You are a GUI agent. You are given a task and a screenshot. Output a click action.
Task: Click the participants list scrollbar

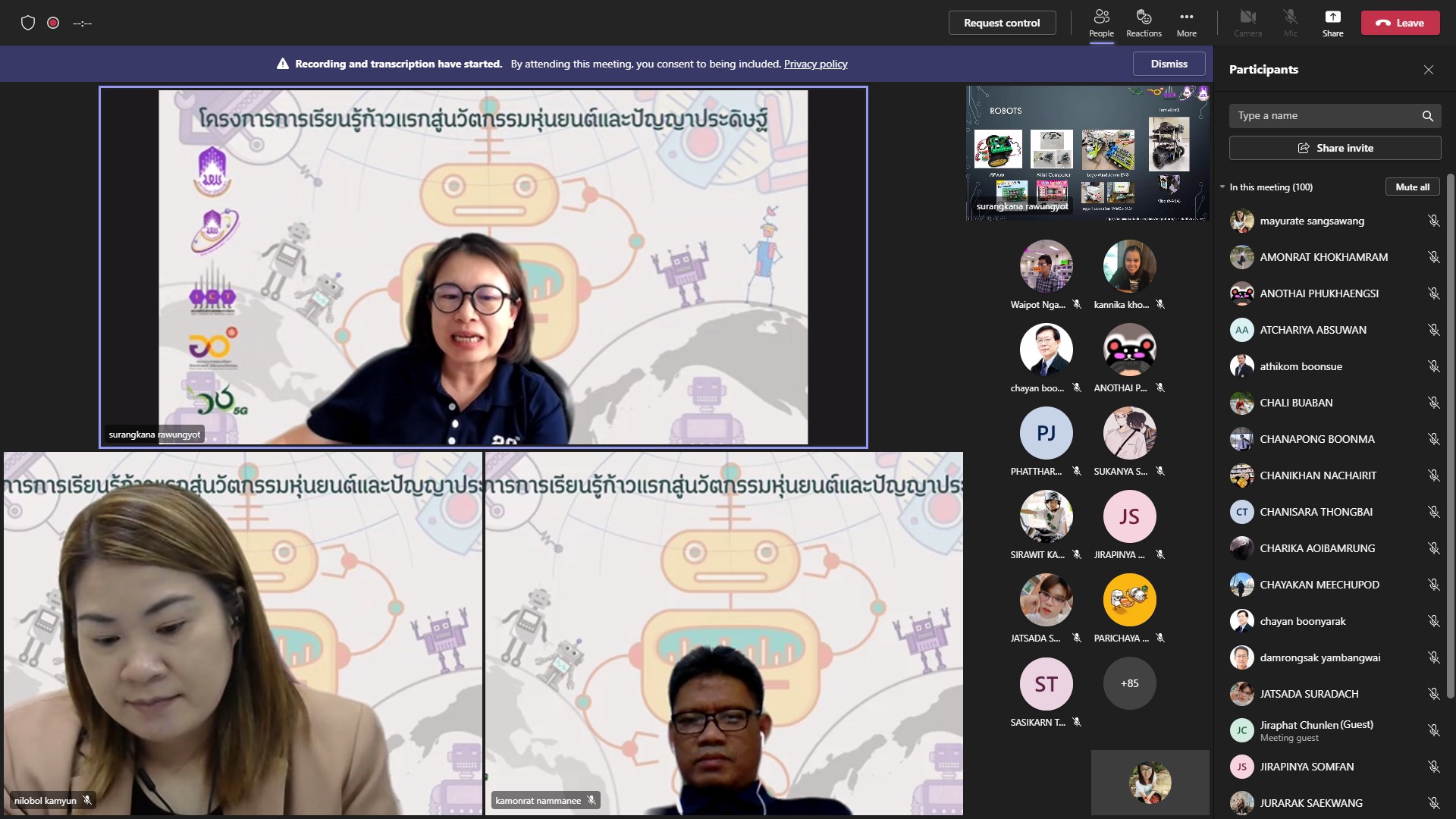(1450, 436)
